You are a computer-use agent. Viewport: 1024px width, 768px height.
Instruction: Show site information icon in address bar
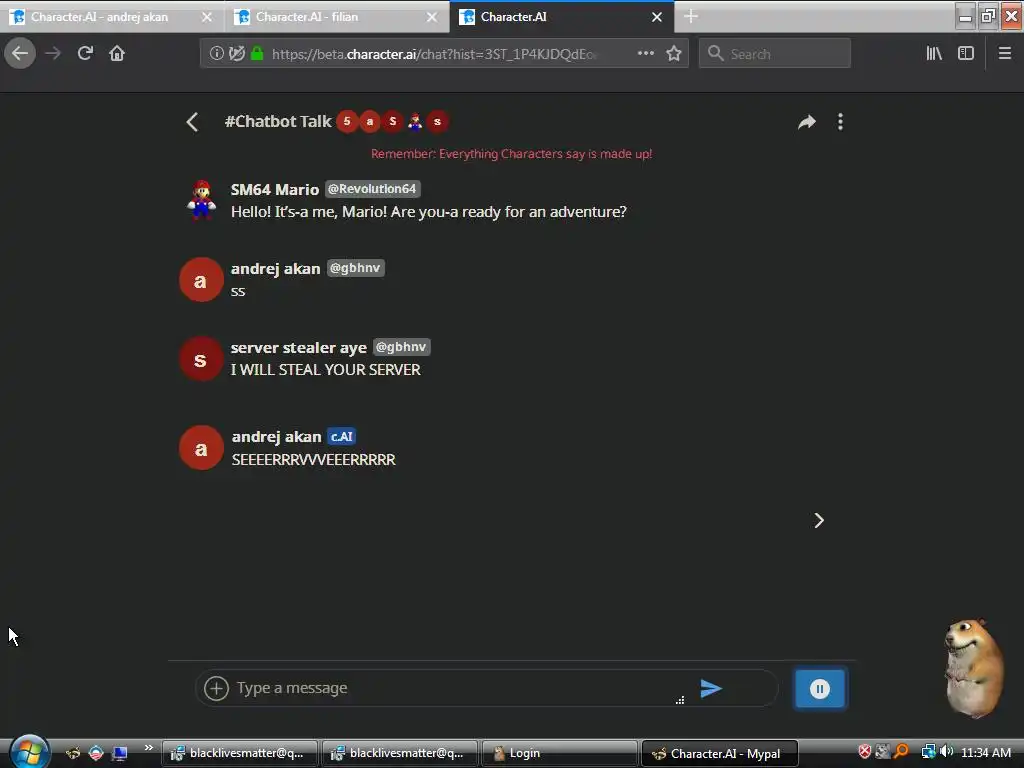point(216,54)
